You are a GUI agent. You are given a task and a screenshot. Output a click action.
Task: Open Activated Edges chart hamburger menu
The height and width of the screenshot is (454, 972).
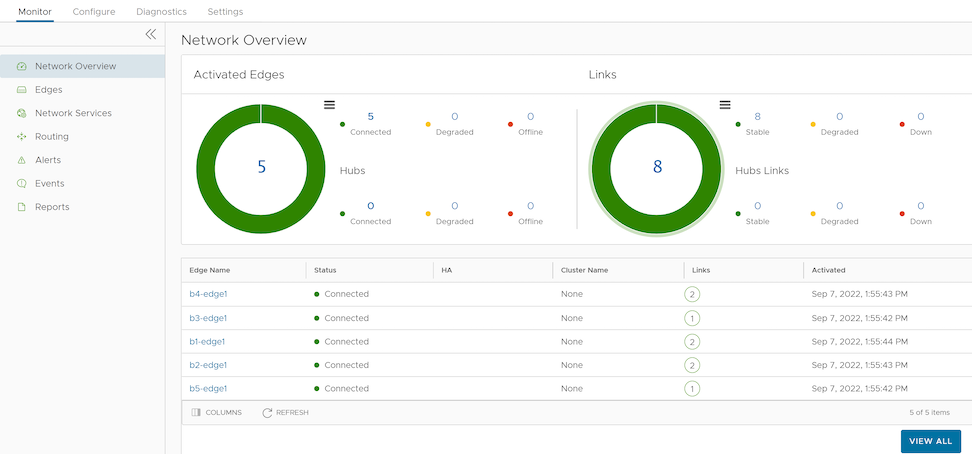point(329,105)
